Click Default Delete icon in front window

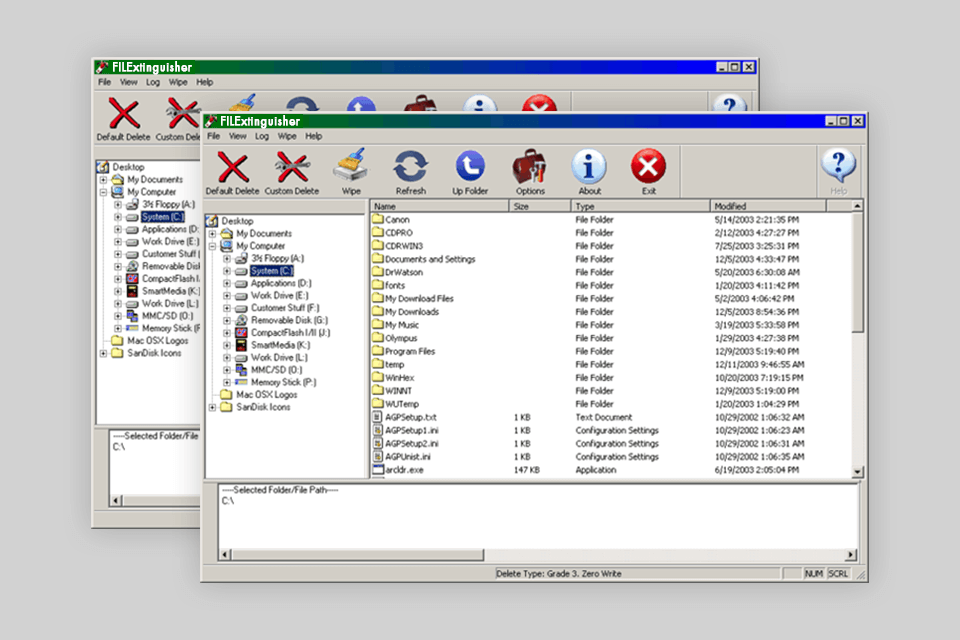tap(233, 167)
